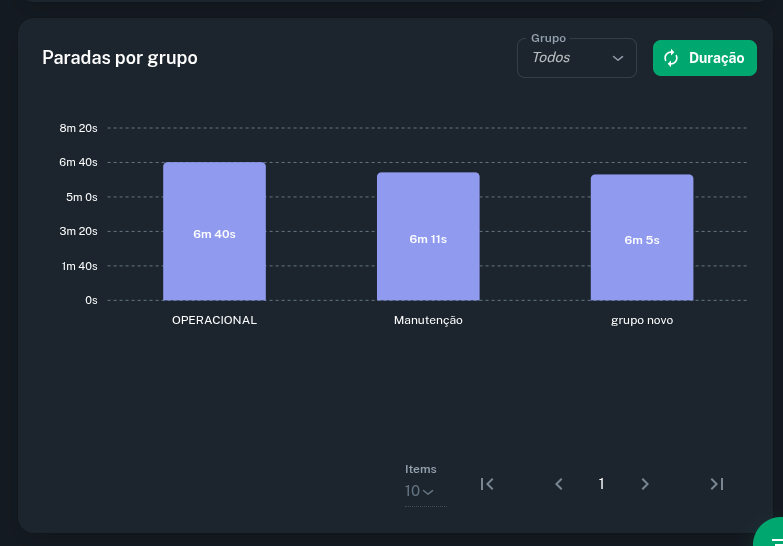Advance to the next page arrow
The width and height of the screenshot is (783, 546).
click(x=645, y=484)
